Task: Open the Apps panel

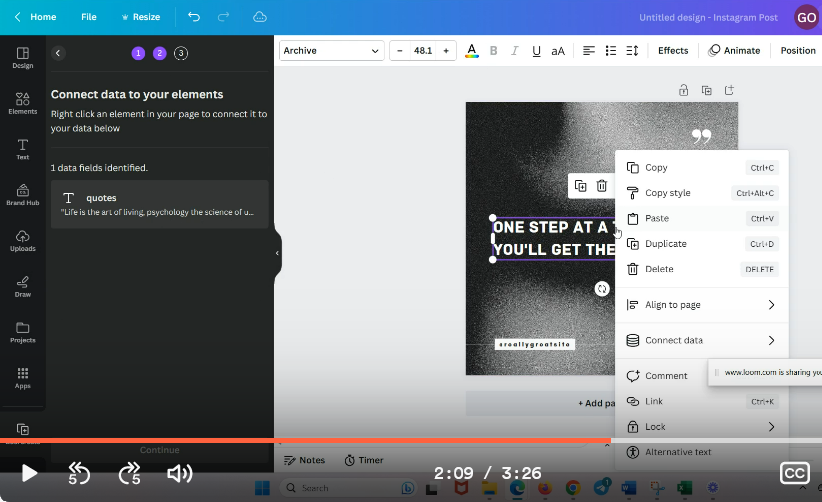Action: (x=23, y=378)
